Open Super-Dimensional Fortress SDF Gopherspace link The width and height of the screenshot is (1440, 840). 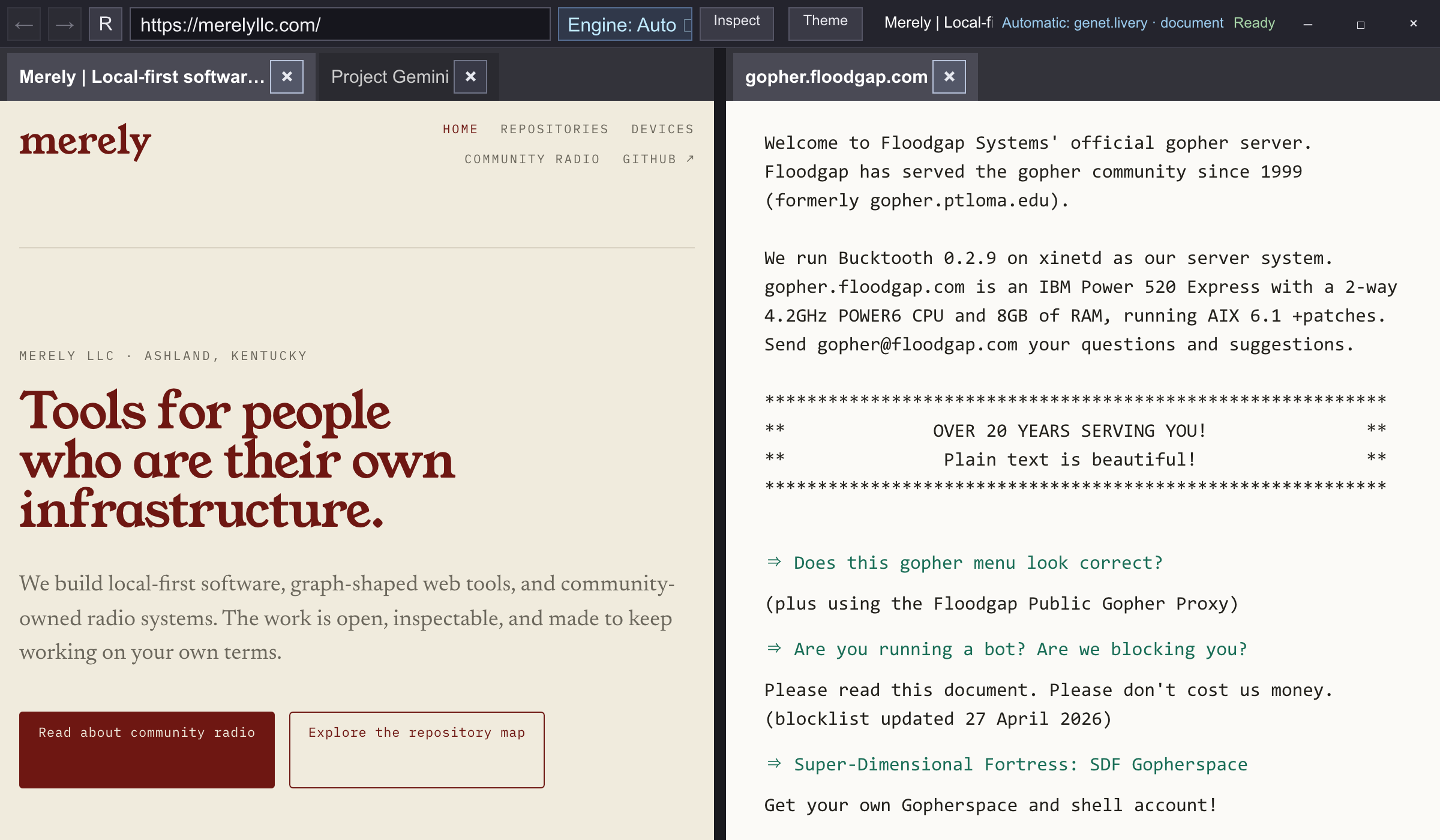coord(1020,764)
